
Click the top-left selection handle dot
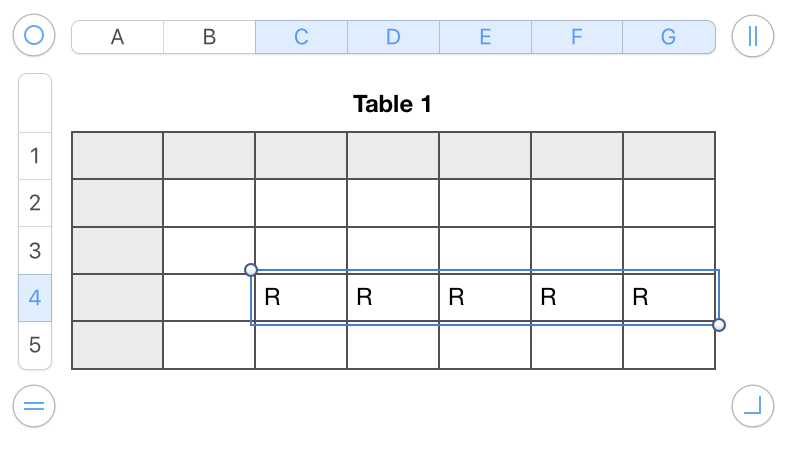[x=251, y=270]
